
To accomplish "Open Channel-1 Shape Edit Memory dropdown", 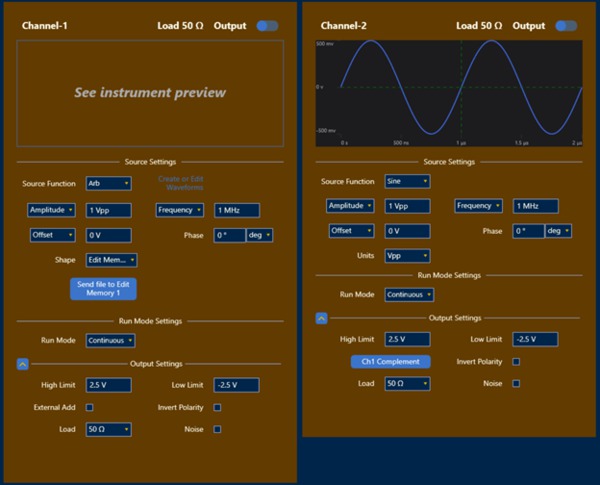I will click(x=111, y=260).
